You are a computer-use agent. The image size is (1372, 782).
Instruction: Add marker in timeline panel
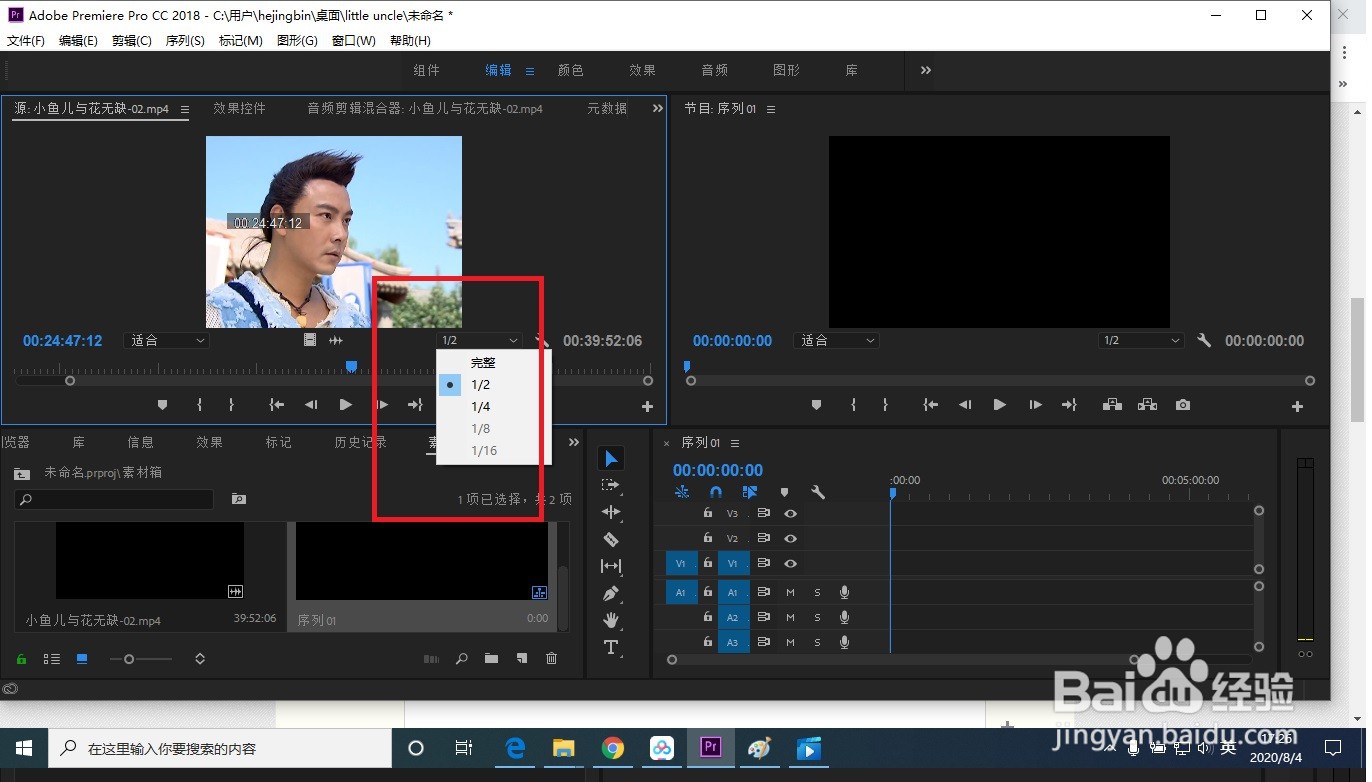(784, 492)
